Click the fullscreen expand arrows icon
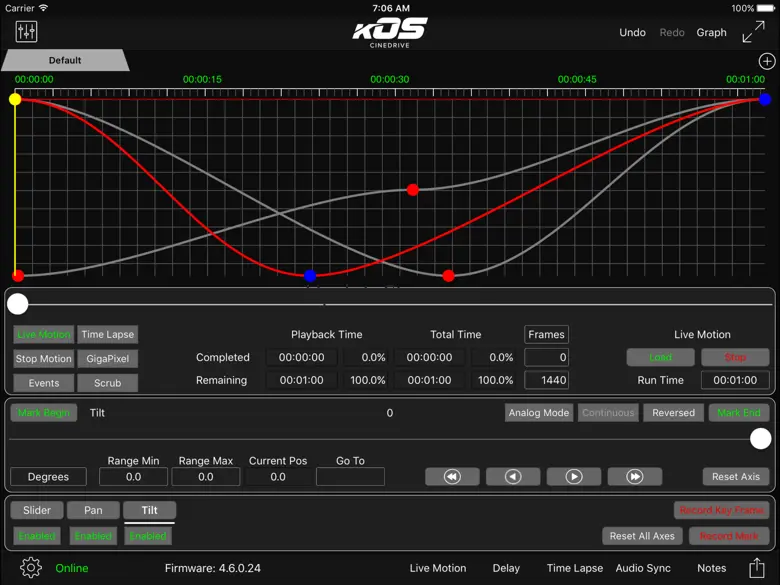Viewport: 780px width, 585px height. (x=753, y=32)
